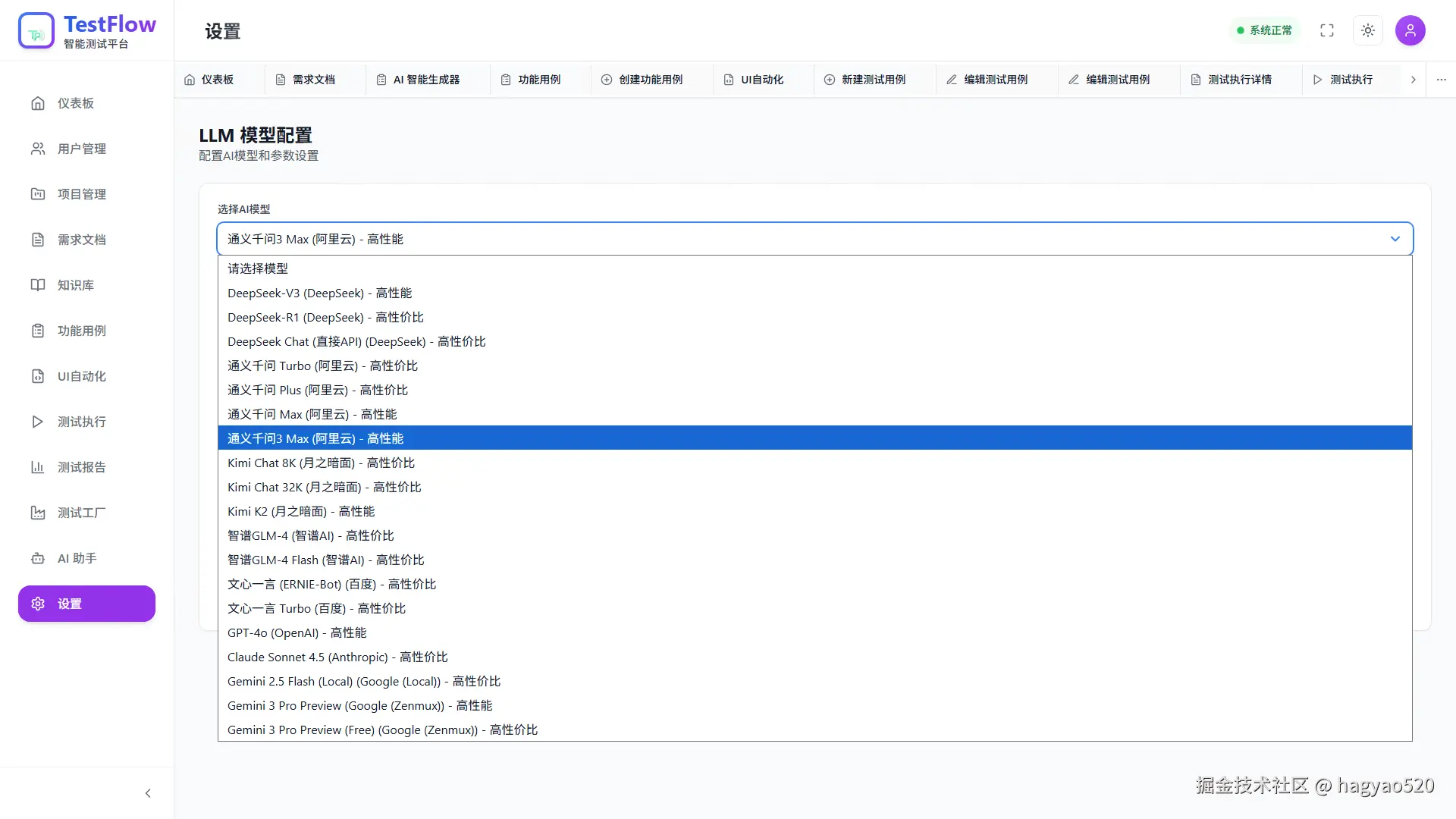Switch to the AI 智能生成器 tab
Viewport: 1456px width, 819px height.
(425, 80)
